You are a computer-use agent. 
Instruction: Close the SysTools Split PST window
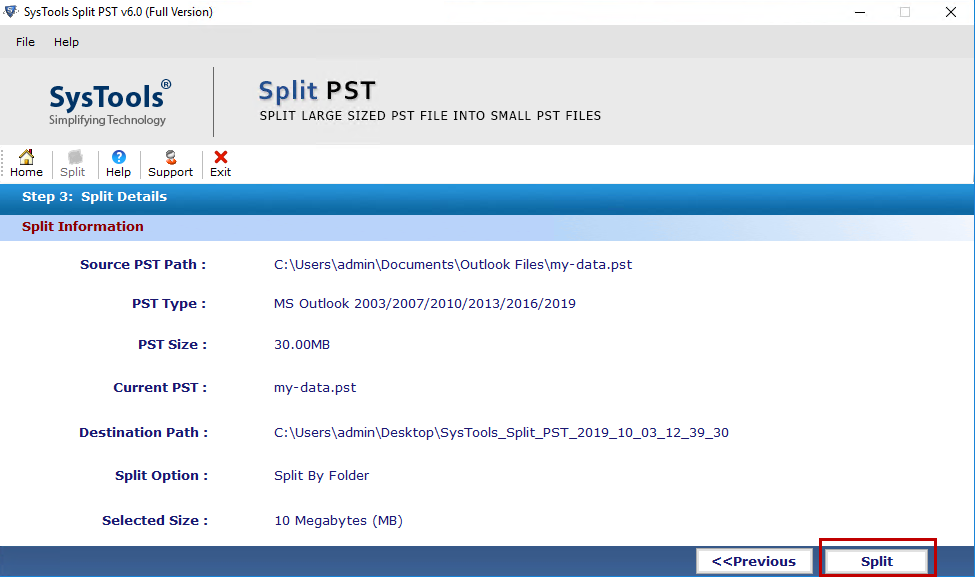click(x=951, y=12)
